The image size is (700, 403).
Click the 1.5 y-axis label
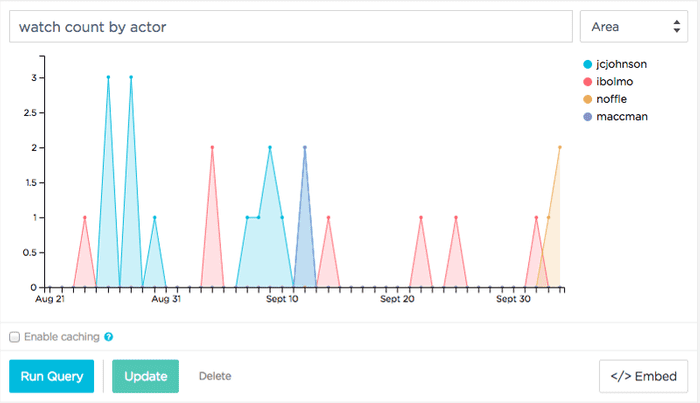(x=30, y=183)
